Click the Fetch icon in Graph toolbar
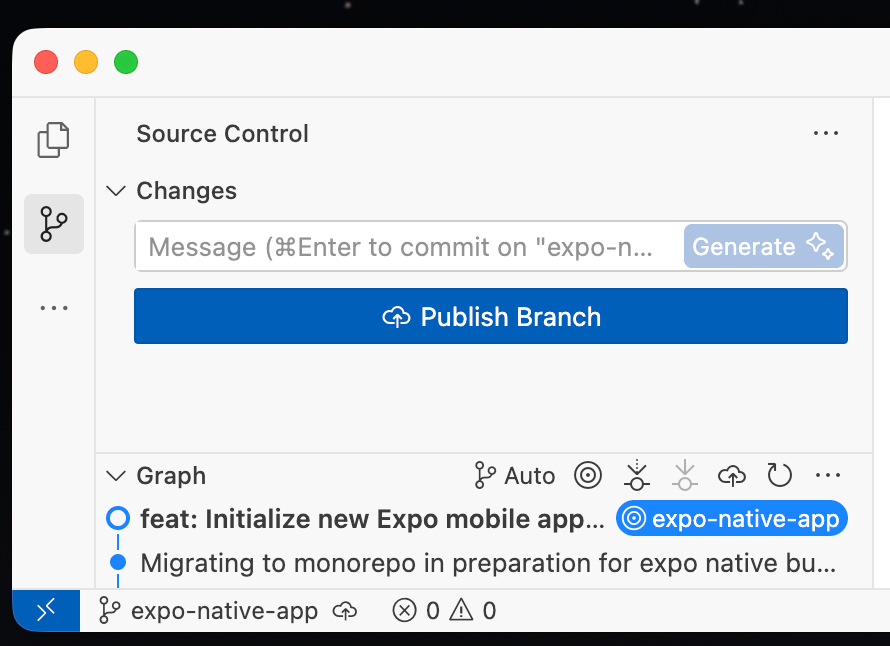The image size is (890, 646). coord(636,476)
